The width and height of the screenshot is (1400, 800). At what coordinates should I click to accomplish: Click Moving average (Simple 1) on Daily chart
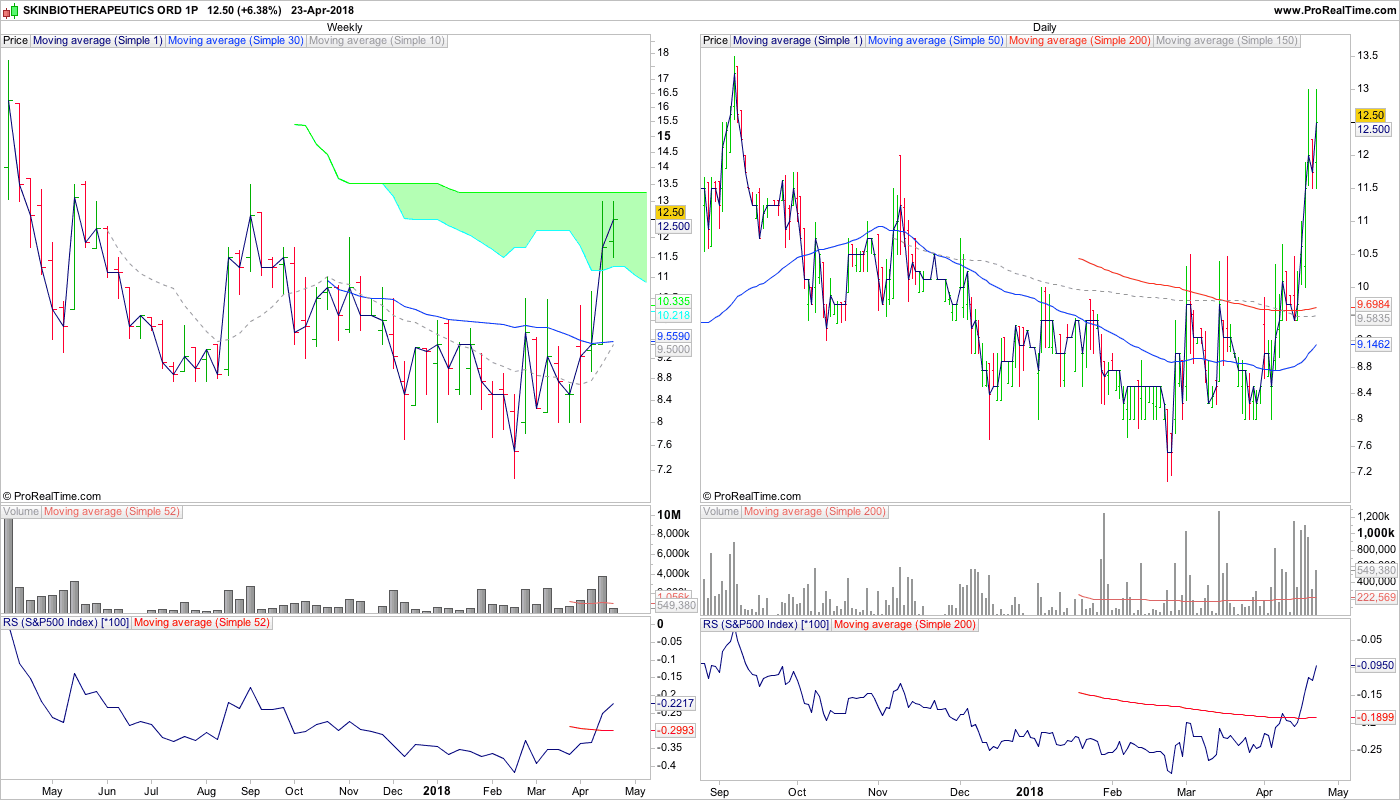click(798, 41)
